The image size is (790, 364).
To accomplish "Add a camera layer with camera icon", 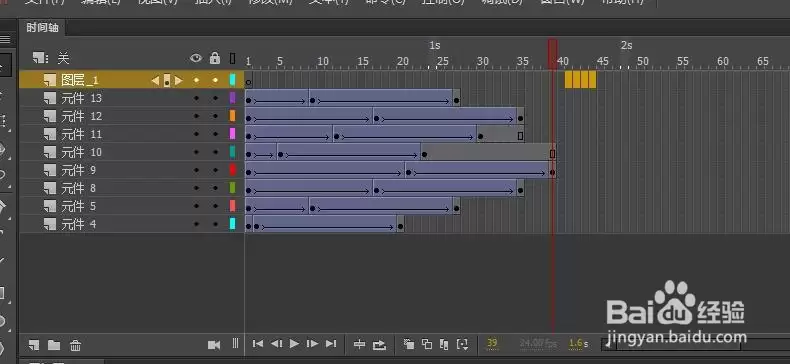I will 214,345.
